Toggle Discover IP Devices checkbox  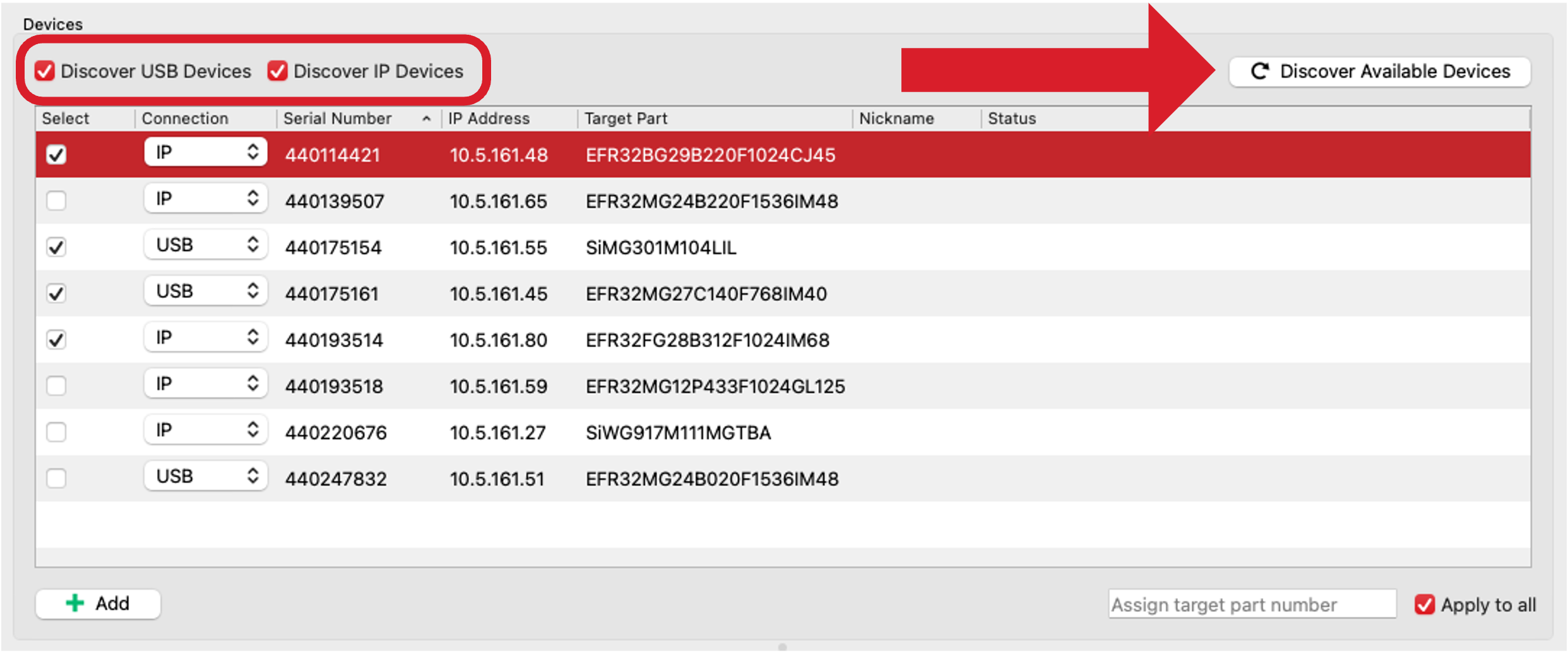278,71
